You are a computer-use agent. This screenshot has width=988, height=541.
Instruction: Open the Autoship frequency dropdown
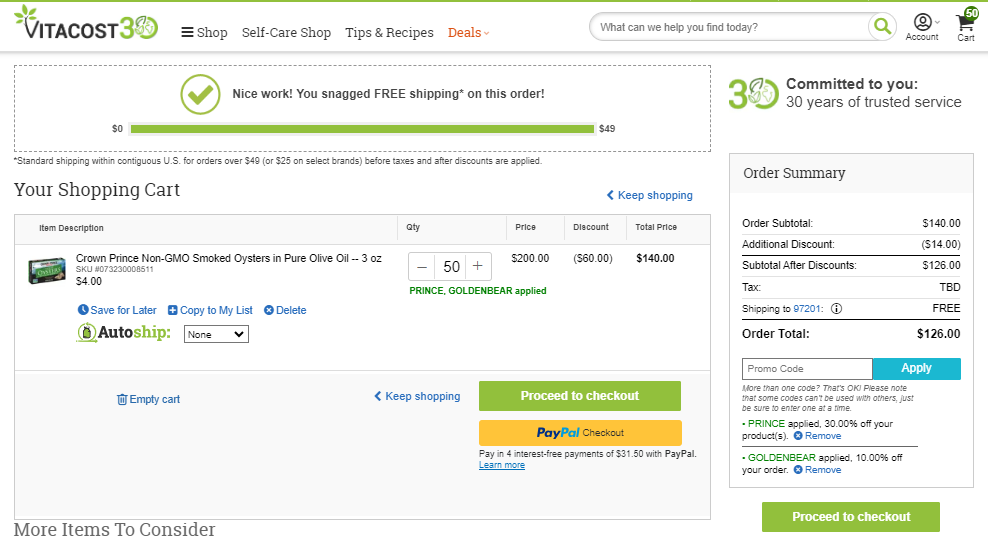[x=216, y=334]
